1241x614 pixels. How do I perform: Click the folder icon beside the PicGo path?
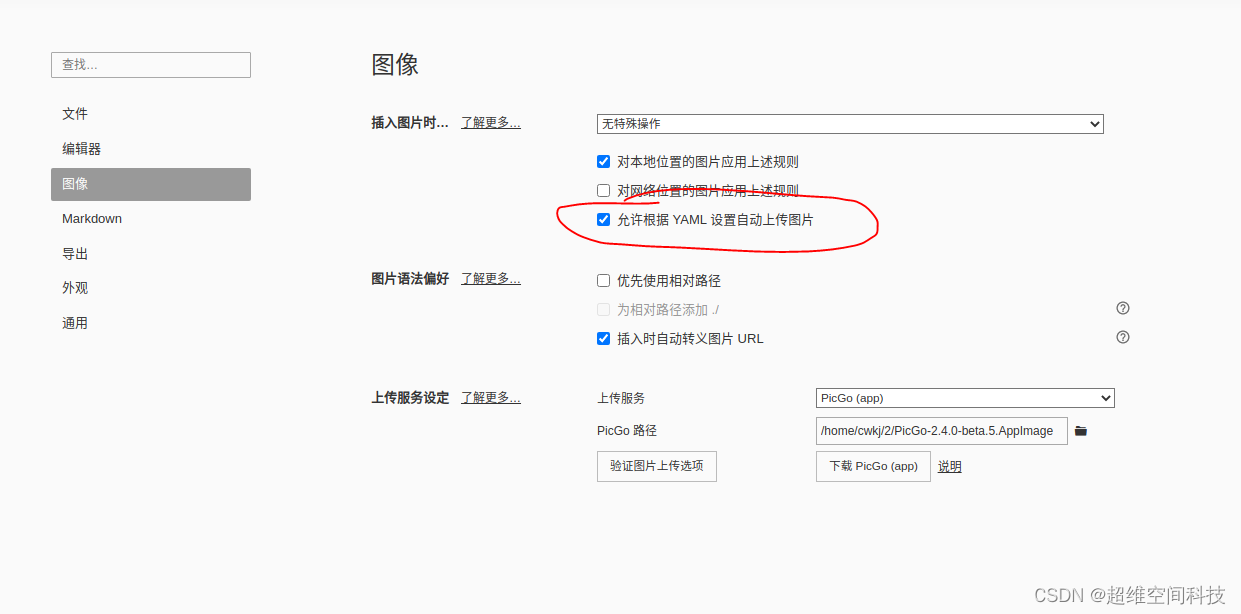(x=1080, y=431)
